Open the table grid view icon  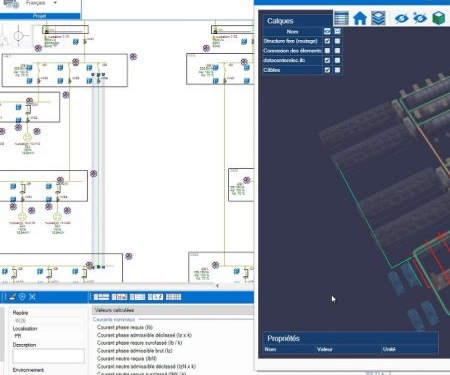(x=341, y=18)
